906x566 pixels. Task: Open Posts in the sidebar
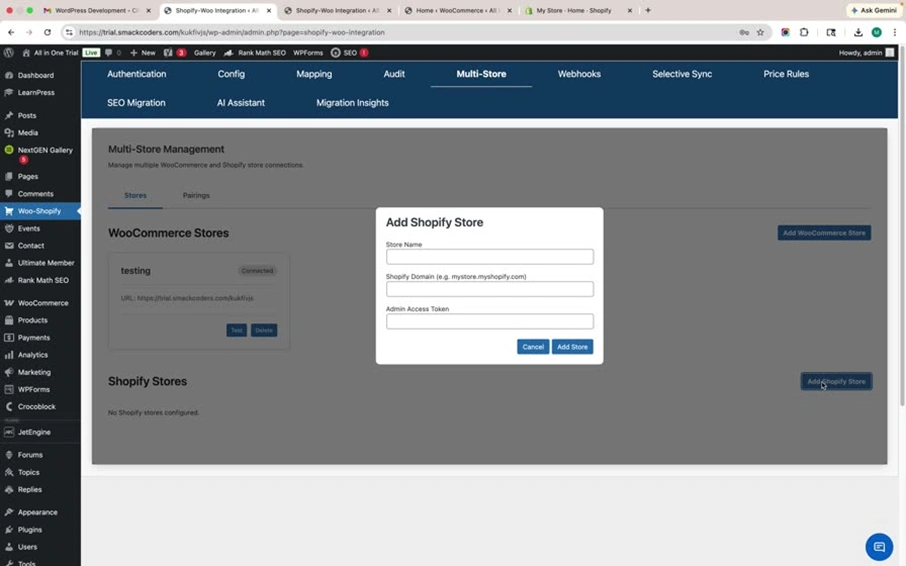click(27, 116)
